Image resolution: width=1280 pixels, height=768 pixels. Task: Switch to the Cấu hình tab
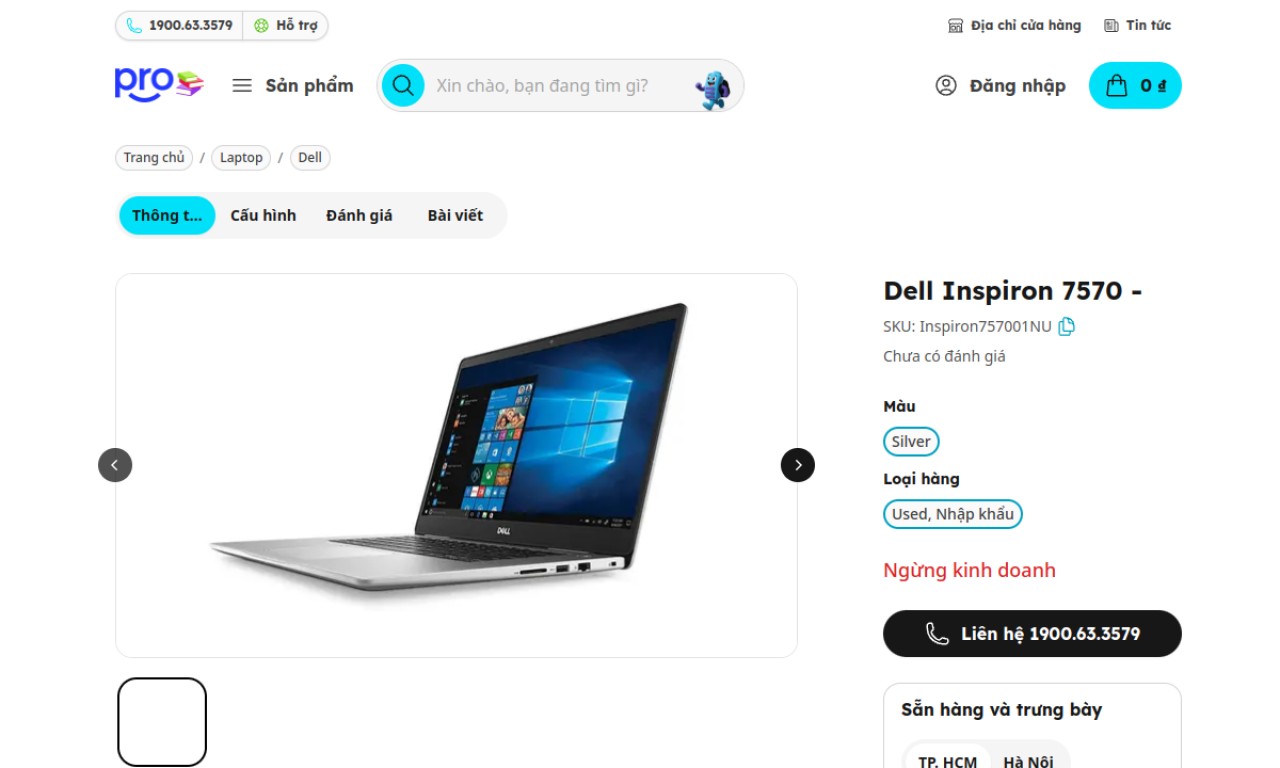[263, 215]
